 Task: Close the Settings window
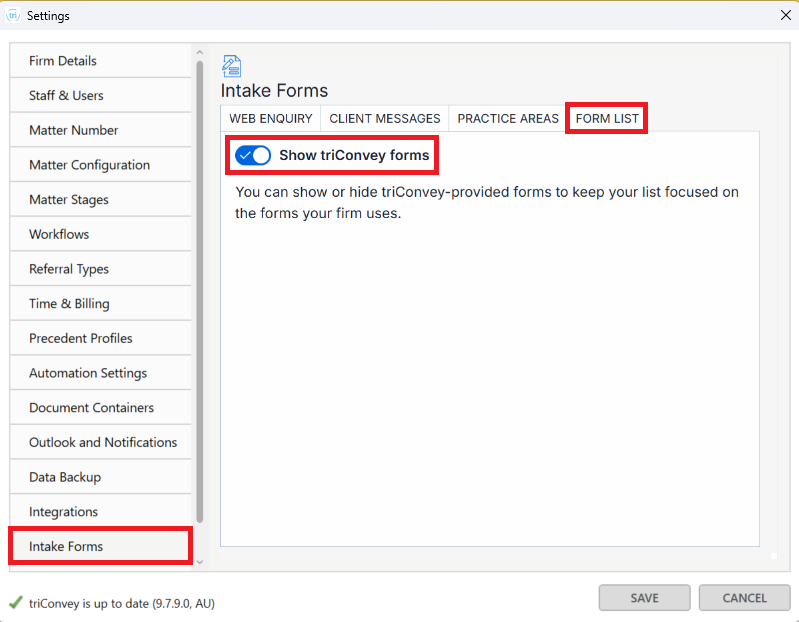click(785, 15)
